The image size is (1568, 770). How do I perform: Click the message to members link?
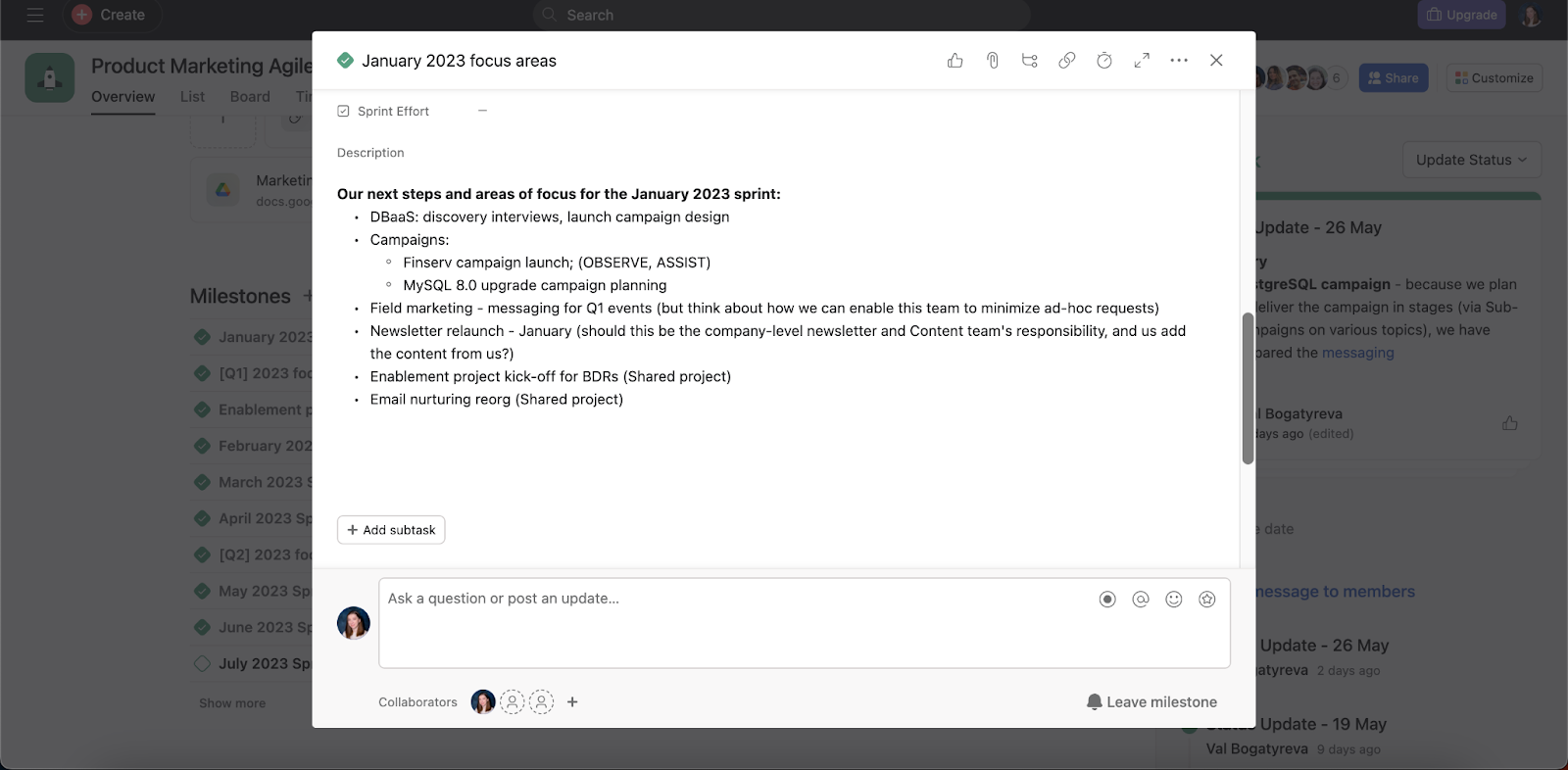[x=1335, y=592]
